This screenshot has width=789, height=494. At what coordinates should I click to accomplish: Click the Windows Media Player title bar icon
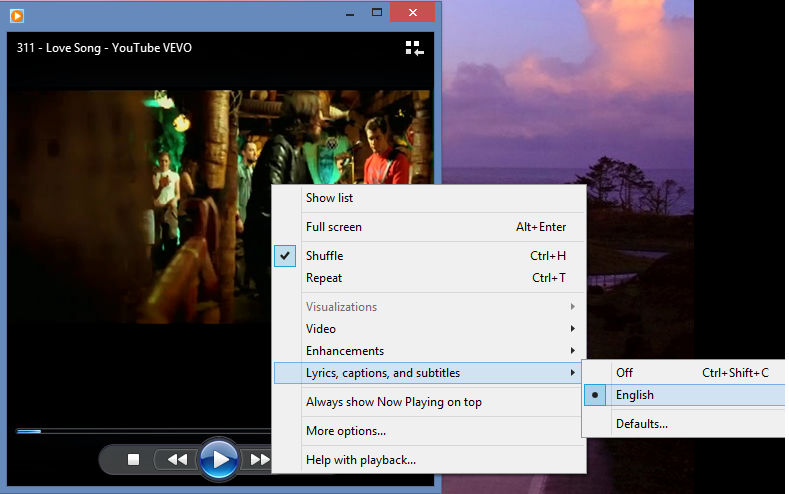tap(17, 16)
